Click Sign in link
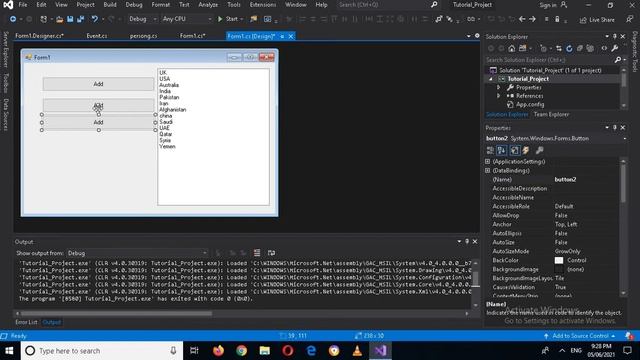The height and width of the screenshot is (360, 640). [x=547, y=5]
